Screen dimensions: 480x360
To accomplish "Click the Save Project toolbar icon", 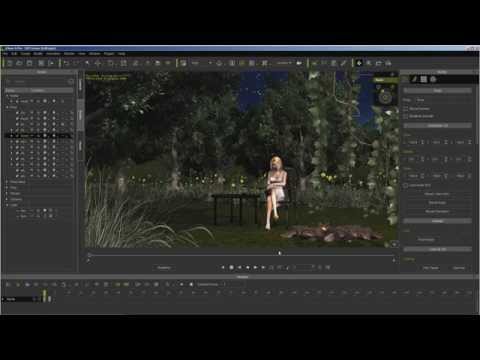I will coord(29,63).
